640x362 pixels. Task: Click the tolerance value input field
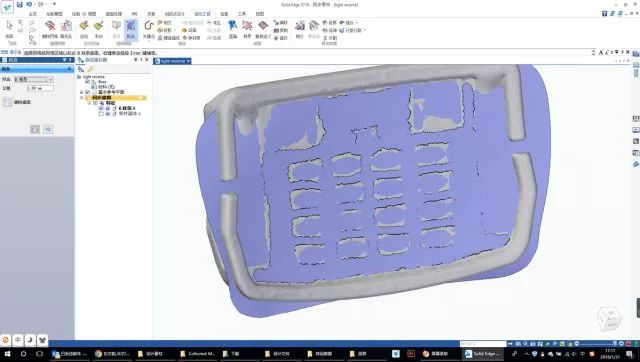coord(40,88)
